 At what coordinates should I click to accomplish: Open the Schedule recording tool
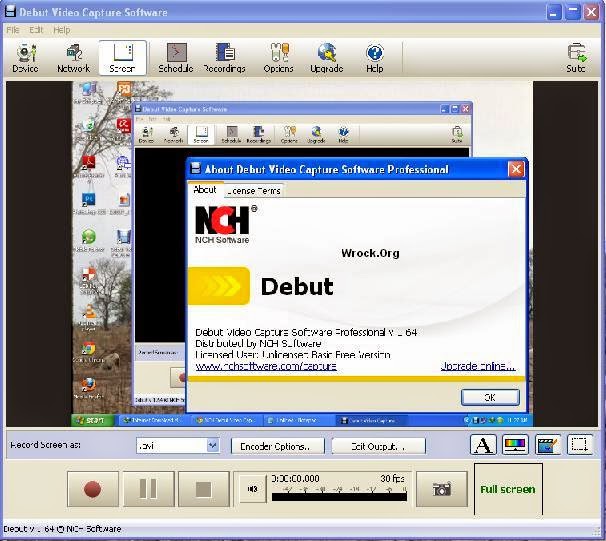(x=175, y=57)
